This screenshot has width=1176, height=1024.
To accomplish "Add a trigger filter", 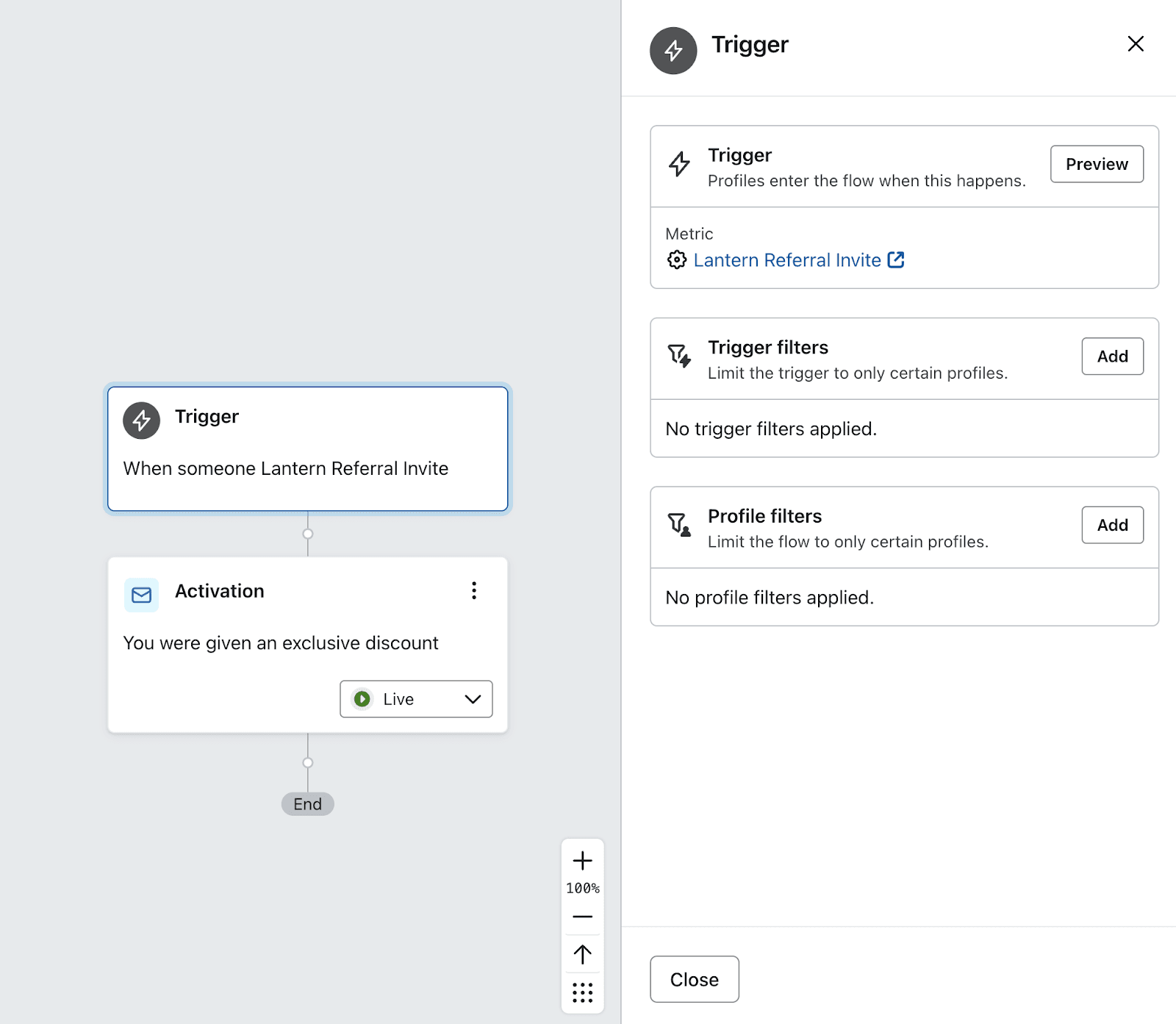I will (1112, 357).
